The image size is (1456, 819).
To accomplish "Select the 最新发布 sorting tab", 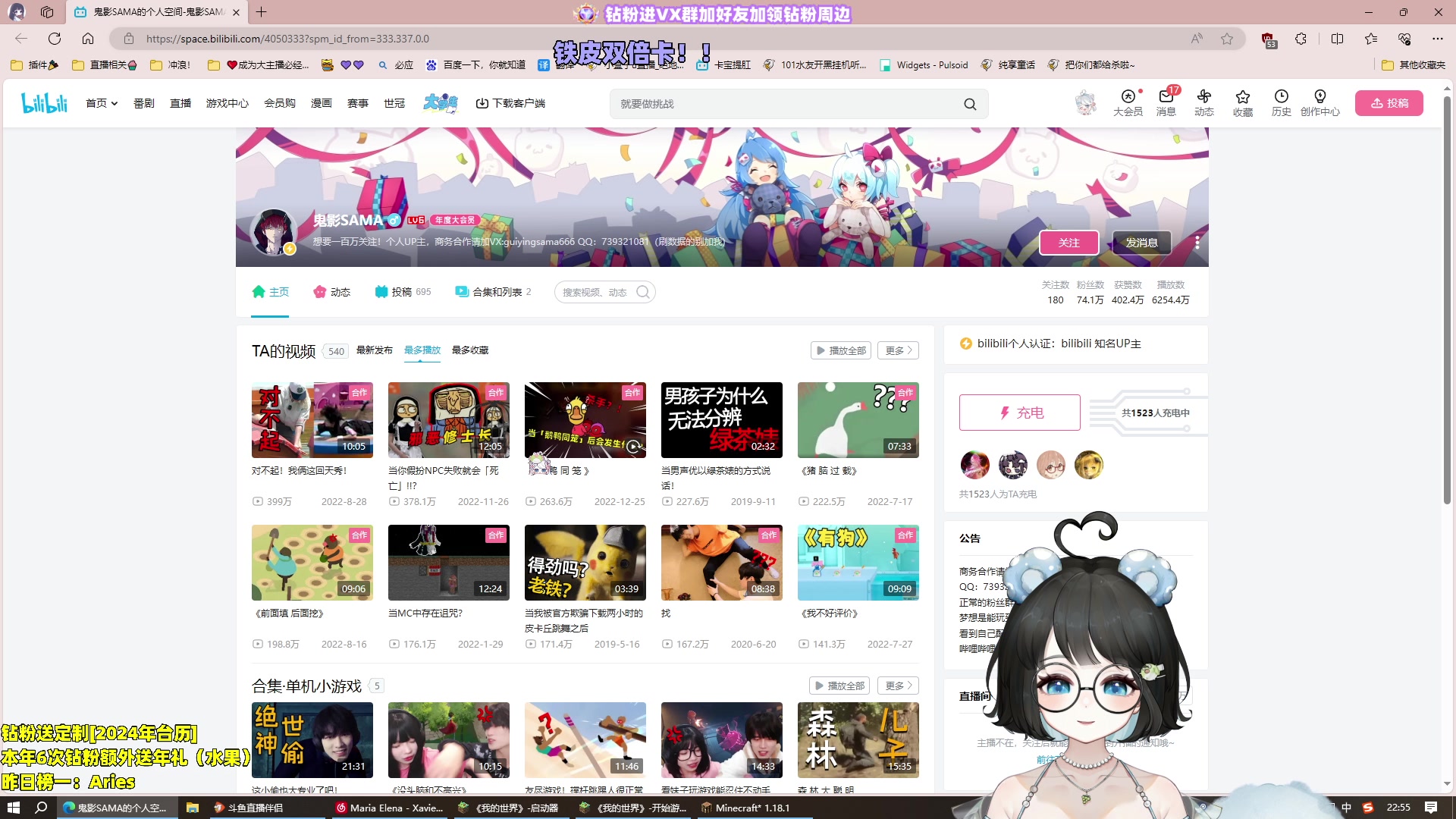I will (x=374, y=350).
